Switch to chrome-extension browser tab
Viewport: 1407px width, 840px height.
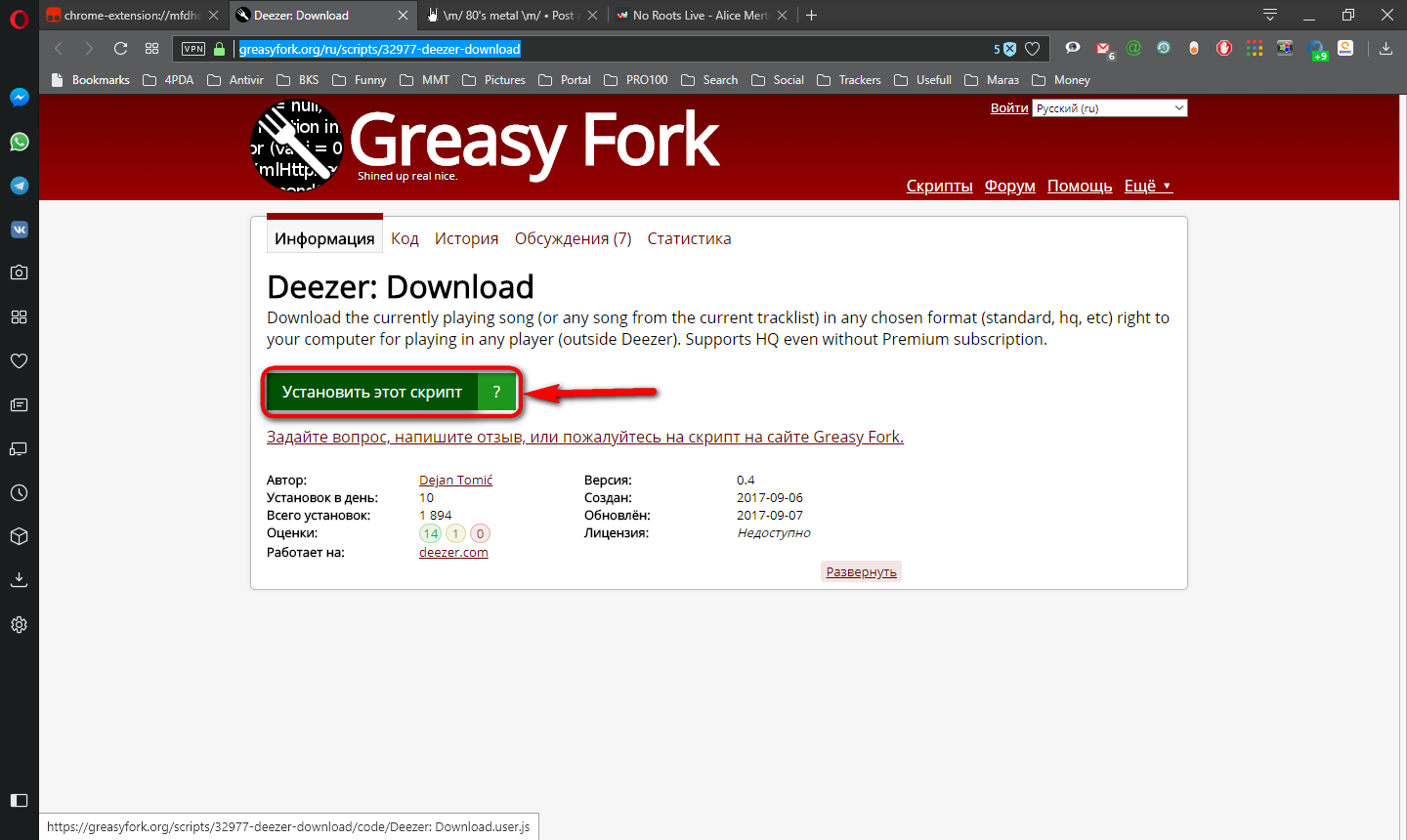[x=132, y=16]
